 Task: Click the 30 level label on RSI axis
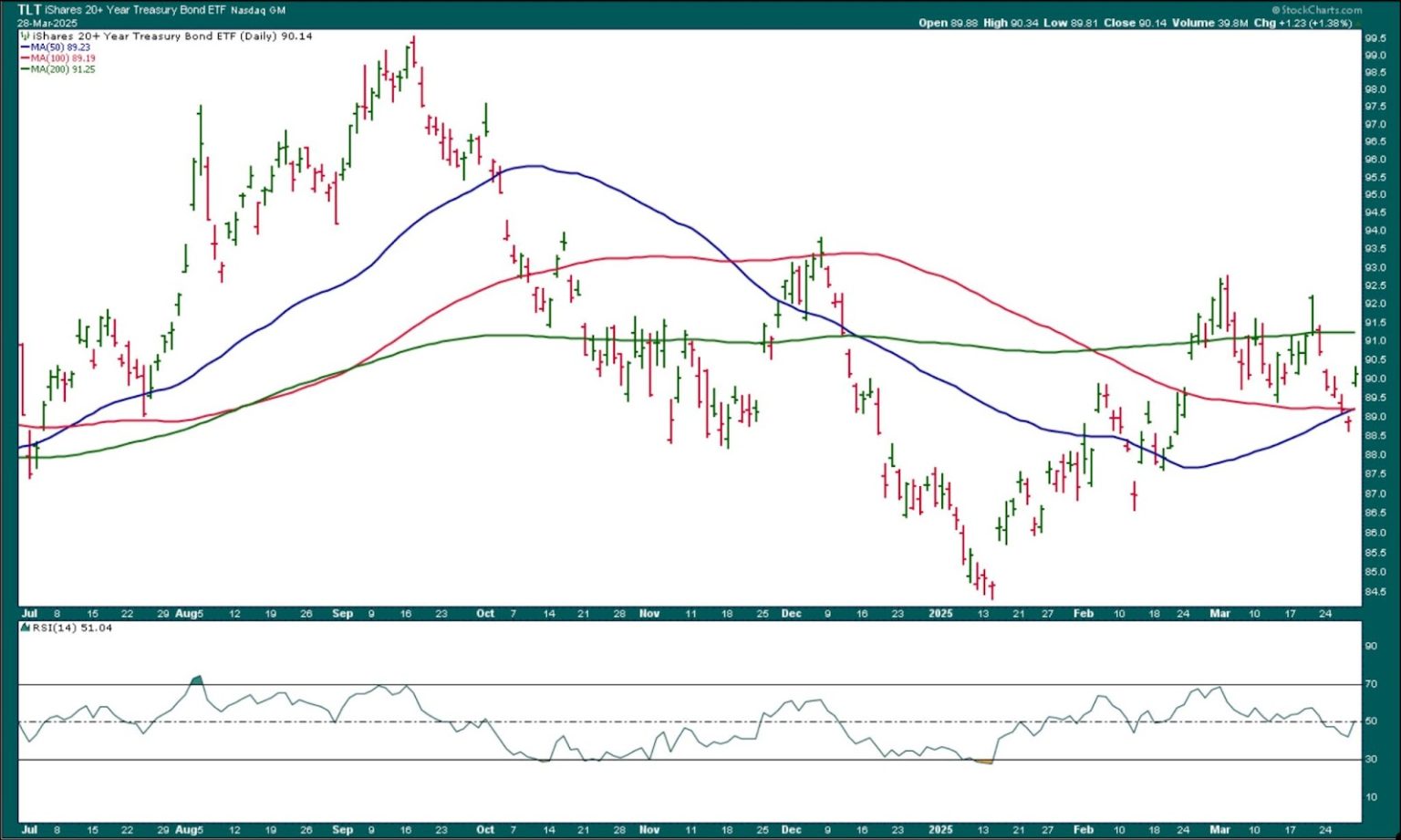pyautogui.click(x=1371, y=759)
